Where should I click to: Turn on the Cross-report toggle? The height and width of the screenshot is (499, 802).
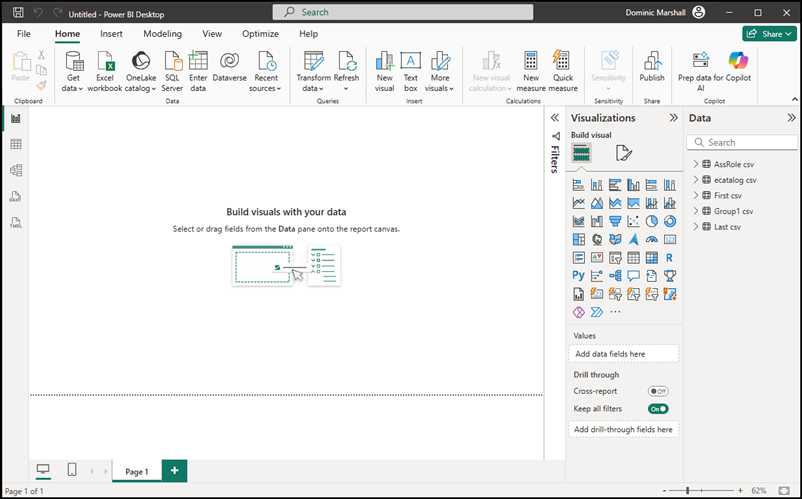[x=658, y=391]
